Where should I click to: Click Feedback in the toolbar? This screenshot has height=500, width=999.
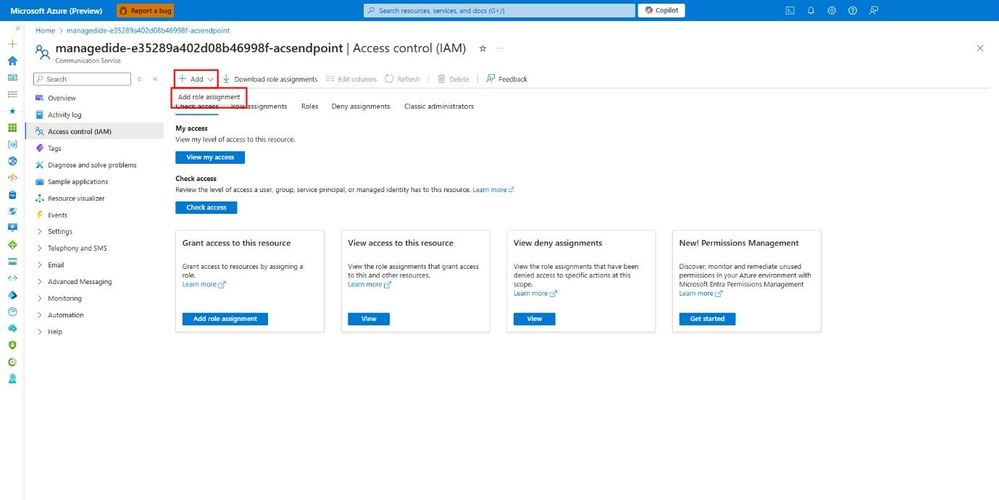point(507,79)
